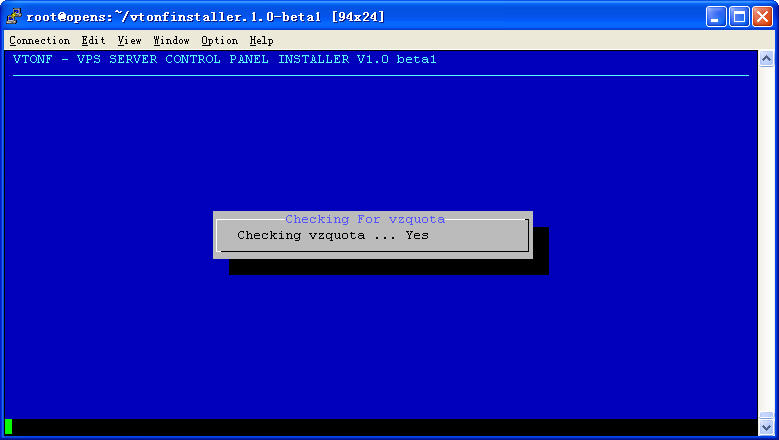Open the Window menu

coord(171,41)
